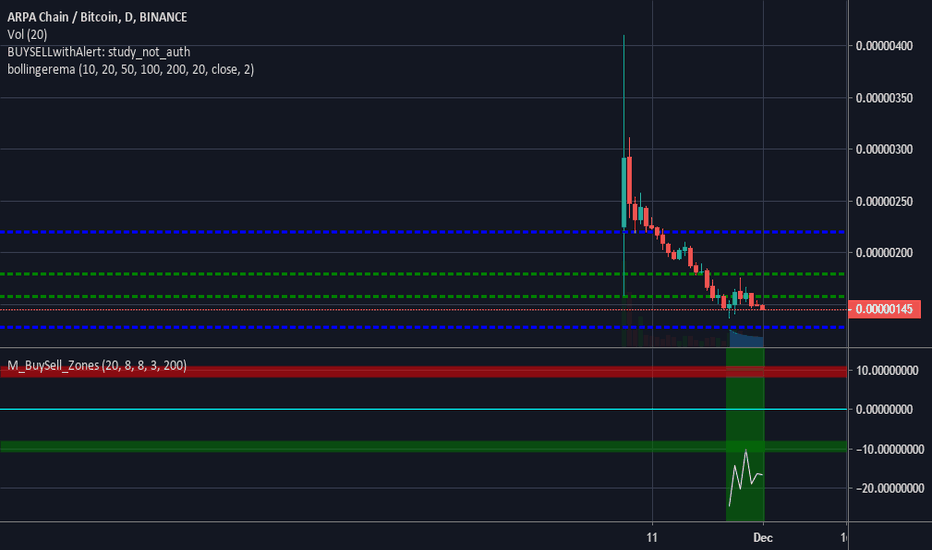Click the 0.00000000 oscillator axis label

click(x=884, y=409)
